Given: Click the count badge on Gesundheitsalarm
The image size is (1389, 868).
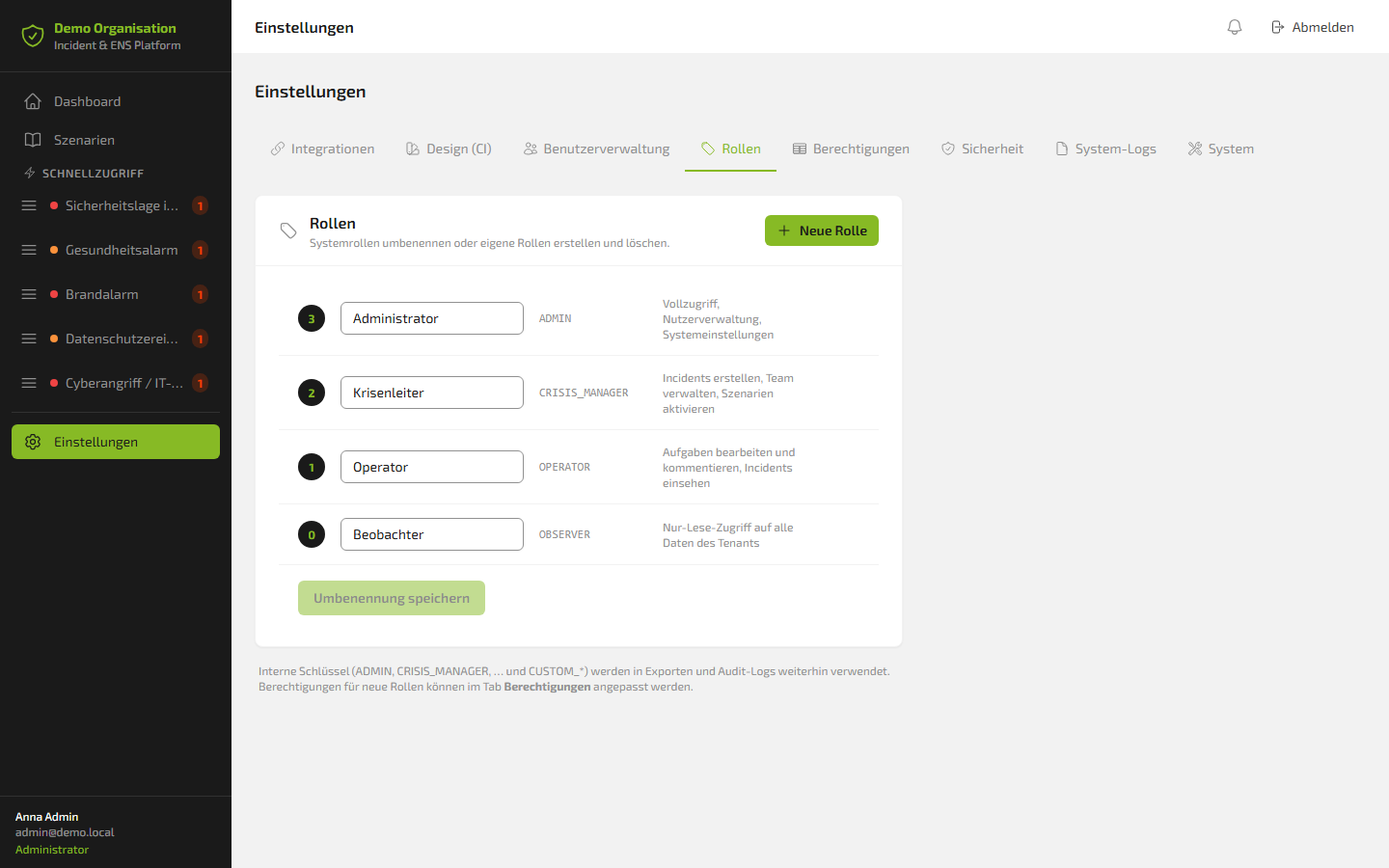Looking at the screenshot, I should 200,250.
